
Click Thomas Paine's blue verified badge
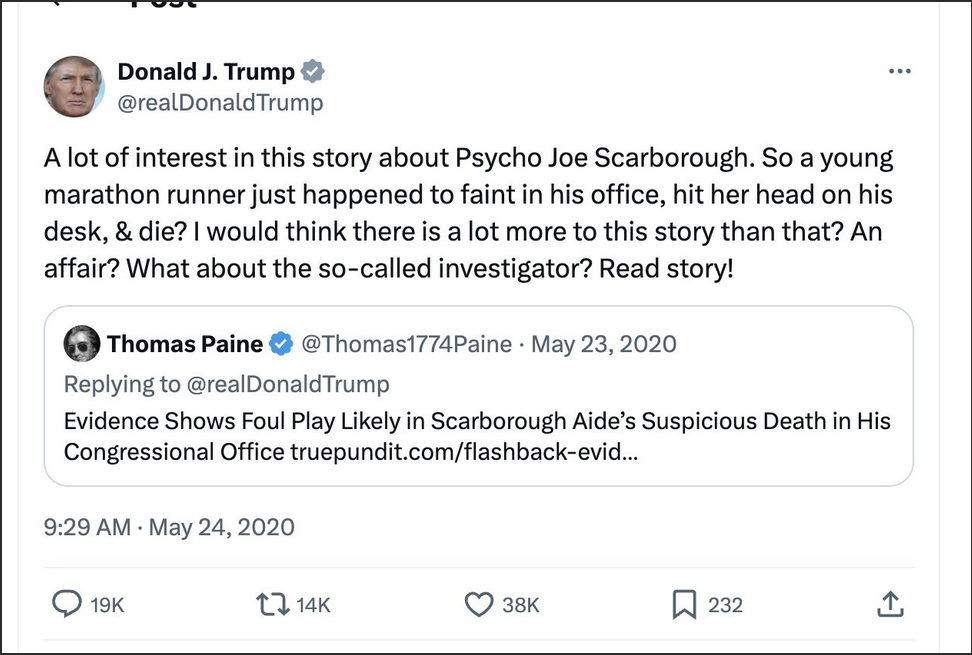coord(279,343)
